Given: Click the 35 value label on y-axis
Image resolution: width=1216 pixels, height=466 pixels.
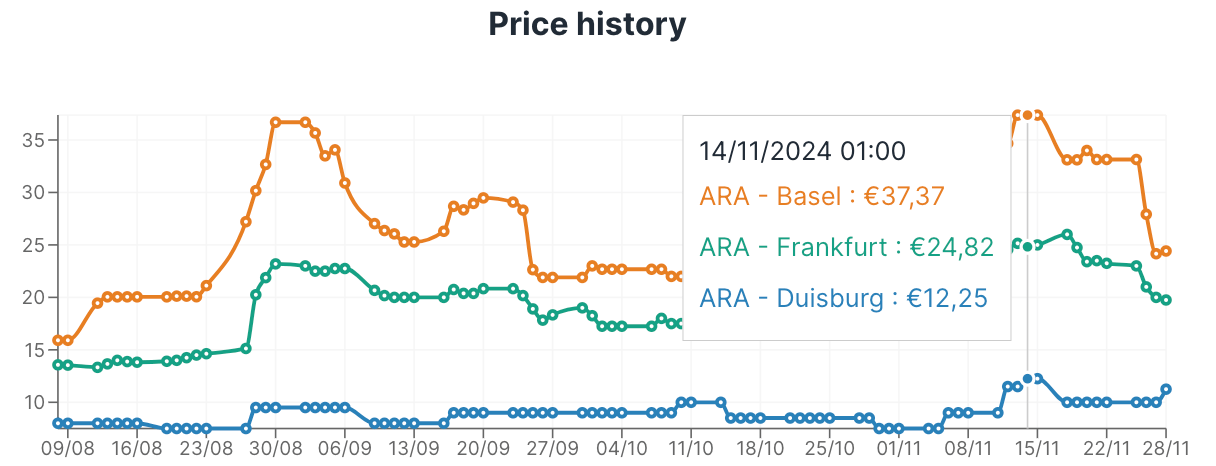Looking at the screenshot, I should [33, 139].
